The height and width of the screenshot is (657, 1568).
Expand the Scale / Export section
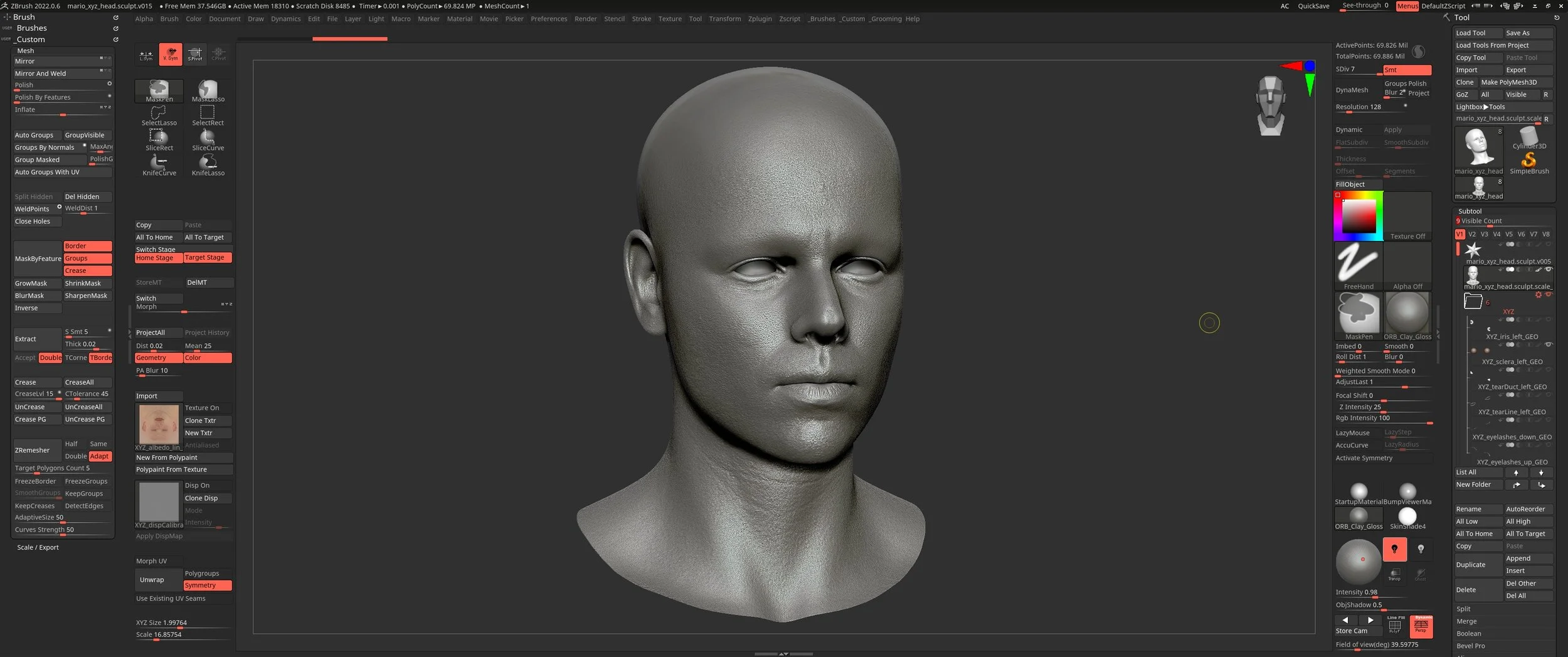pos(38,548)
